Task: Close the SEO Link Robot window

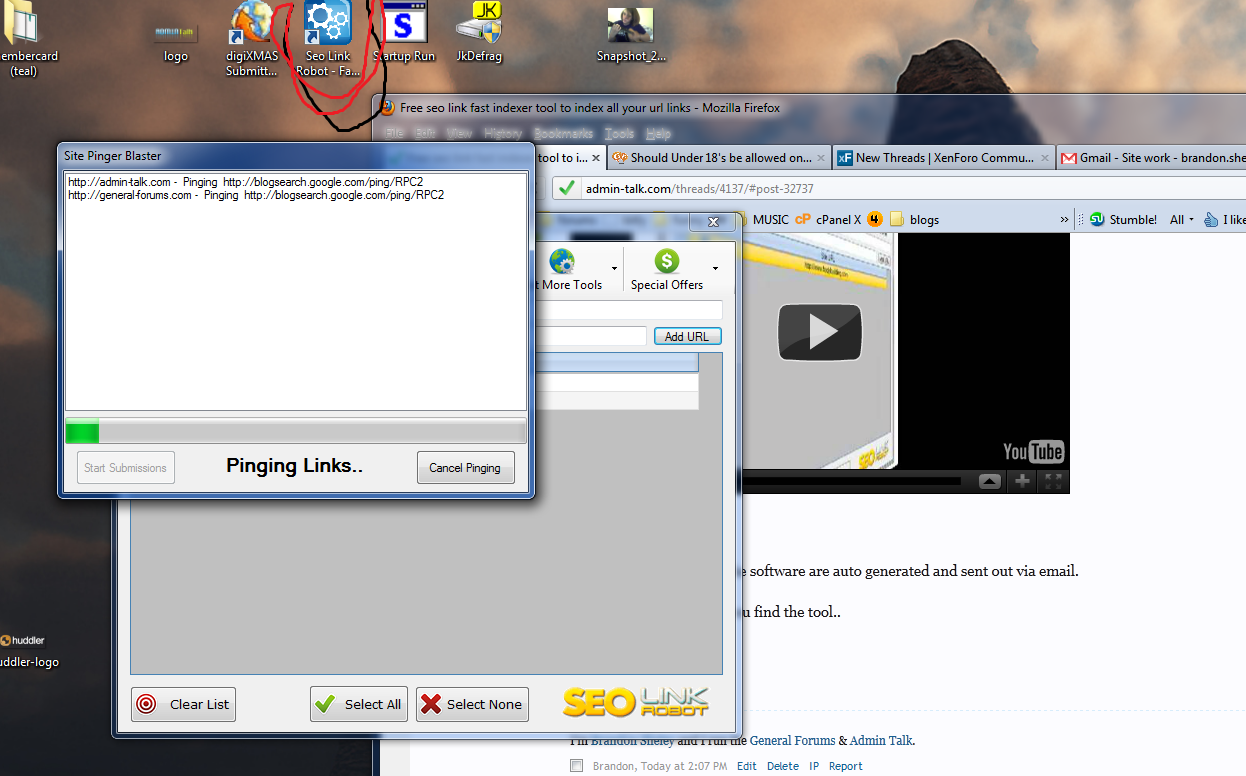Action: click(714, 223)
